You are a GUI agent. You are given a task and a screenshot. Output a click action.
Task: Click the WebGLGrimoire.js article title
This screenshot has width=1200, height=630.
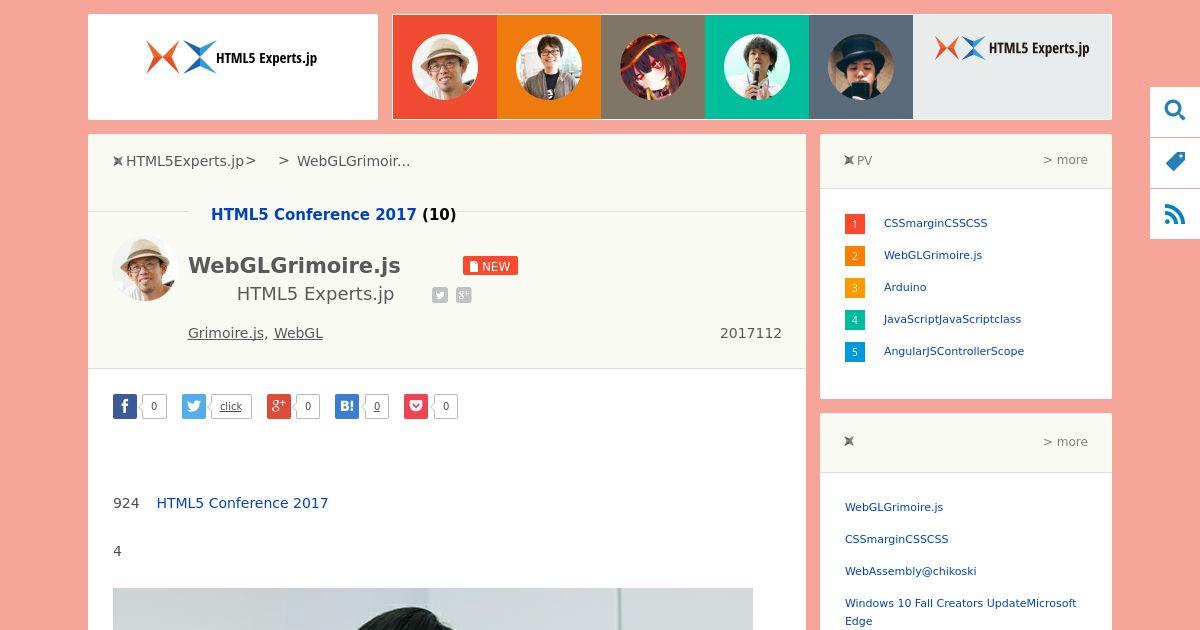(294, 265)
